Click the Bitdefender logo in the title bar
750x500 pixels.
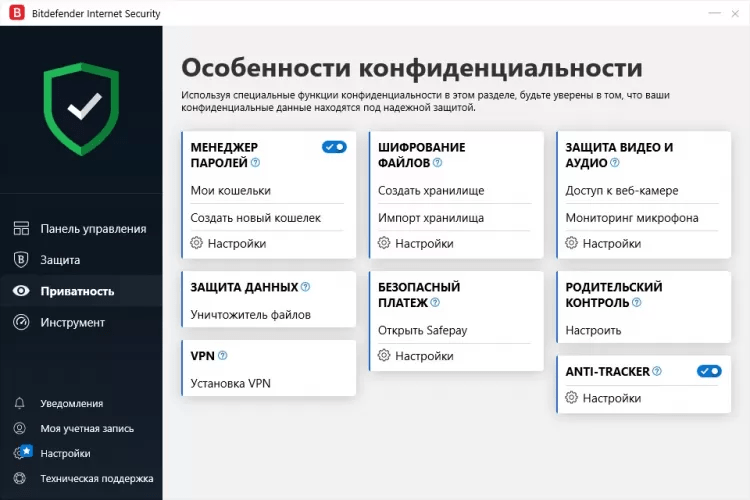click(17, 14)
